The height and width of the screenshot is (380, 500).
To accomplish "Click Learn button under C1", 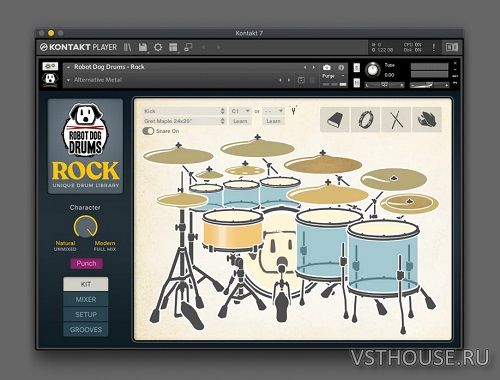I will click(x=240, y=121).
